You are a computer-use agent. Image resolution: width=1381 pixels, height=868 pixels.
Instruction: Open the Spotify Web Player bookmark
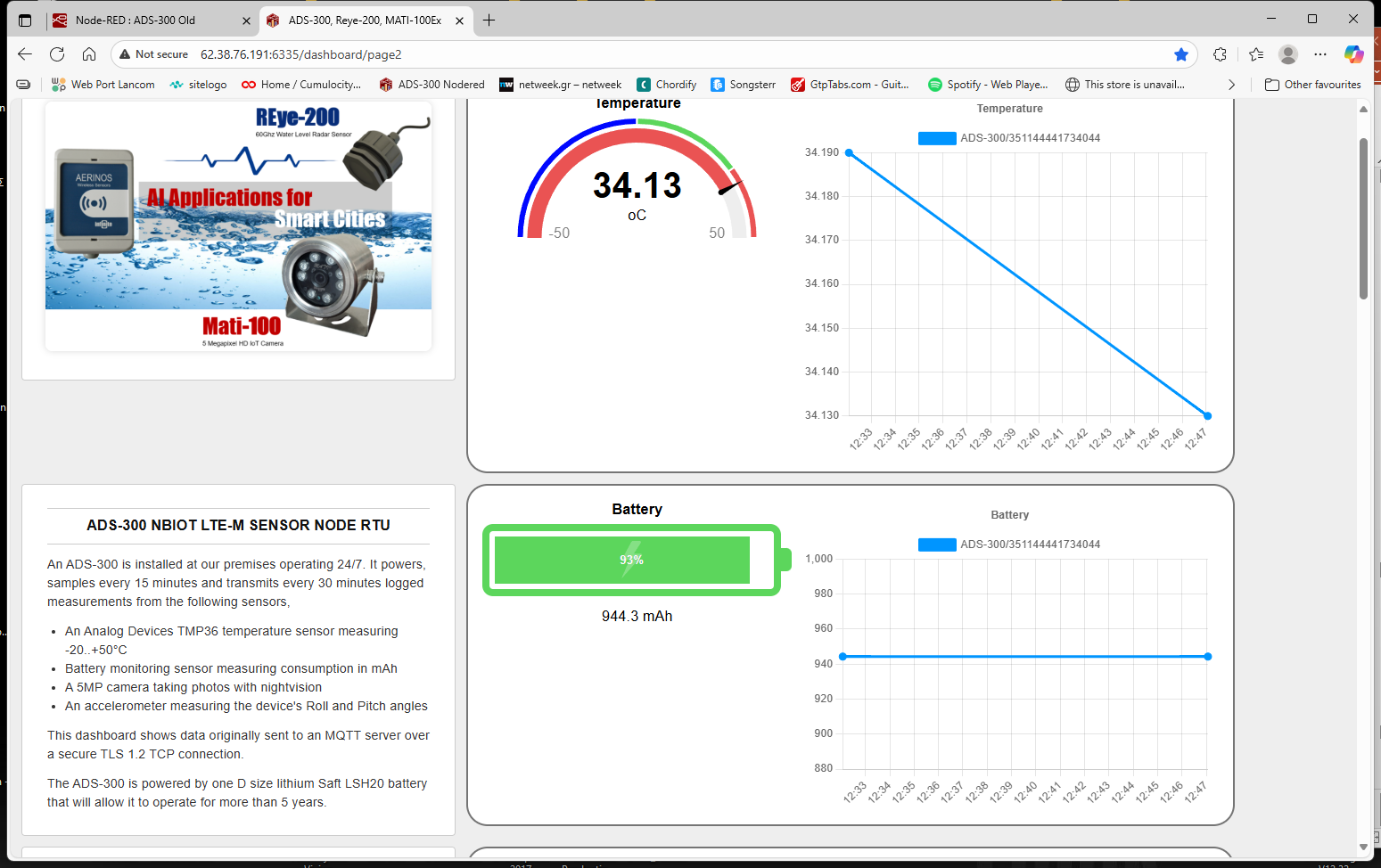pos(989,85)
